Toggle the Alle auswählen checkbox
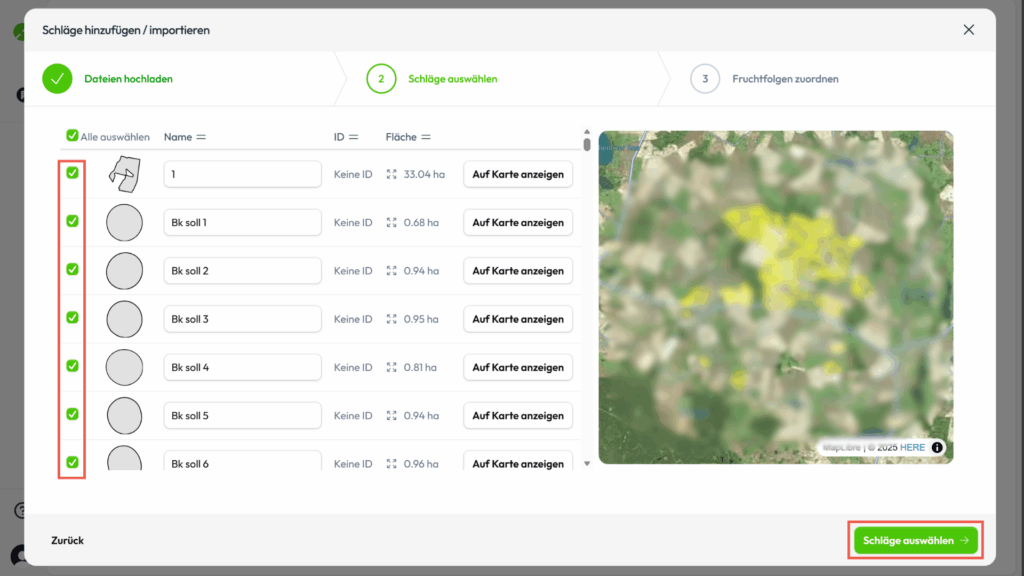1024x576 pixels. pos(72,136)
